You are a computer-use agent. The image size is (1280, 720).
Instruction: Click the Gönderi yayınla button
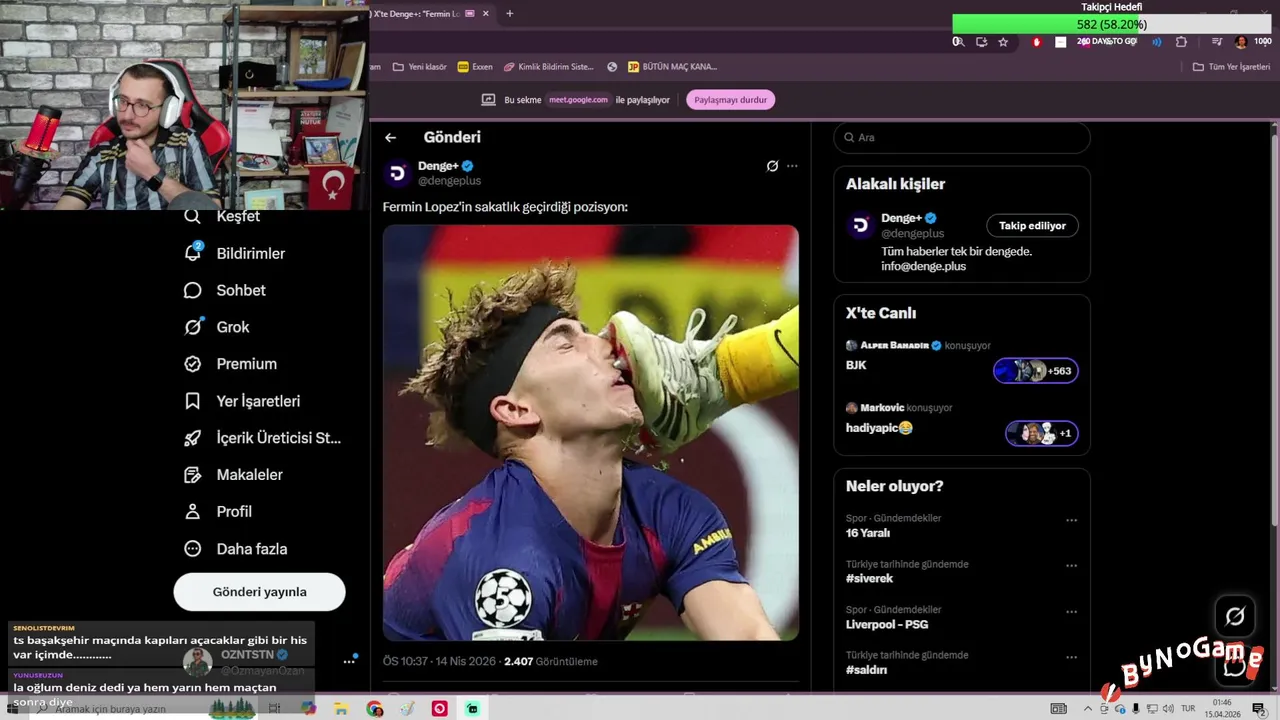tap(259, 592)
